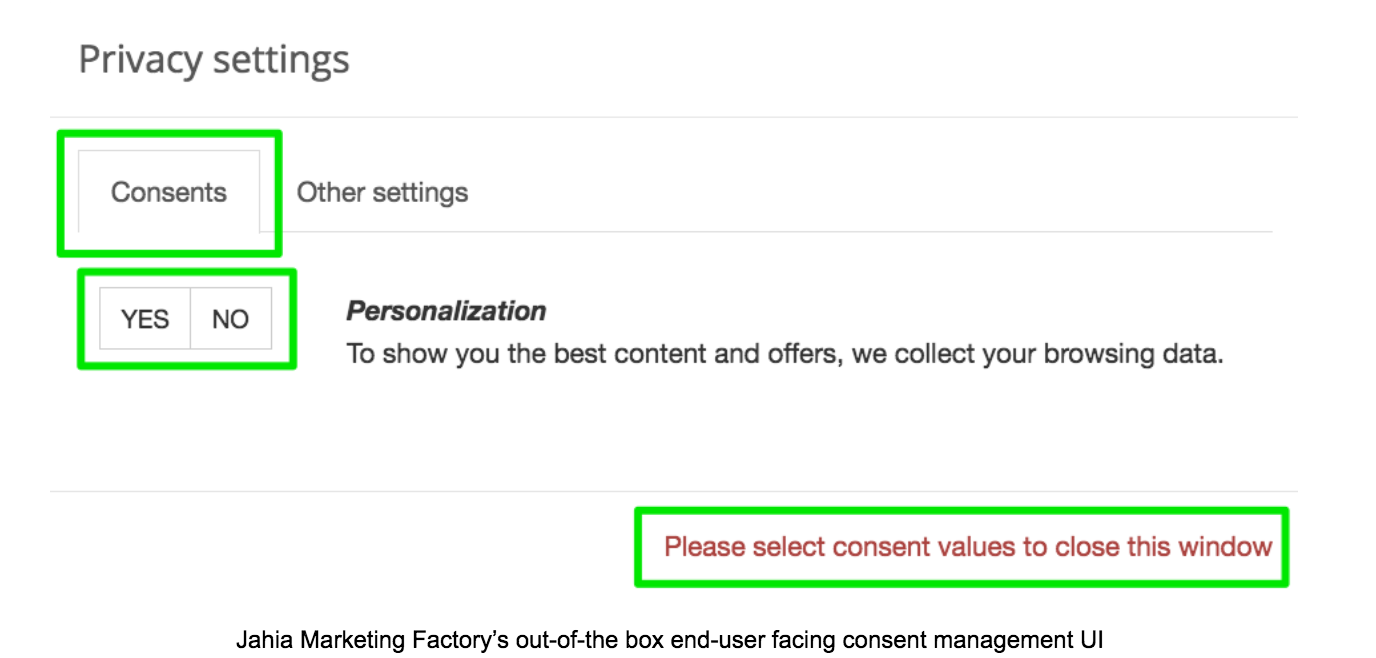
Task: Click the Jahia Marketing Factory caption
Action: pyautogui.click(x=669, y=639)
